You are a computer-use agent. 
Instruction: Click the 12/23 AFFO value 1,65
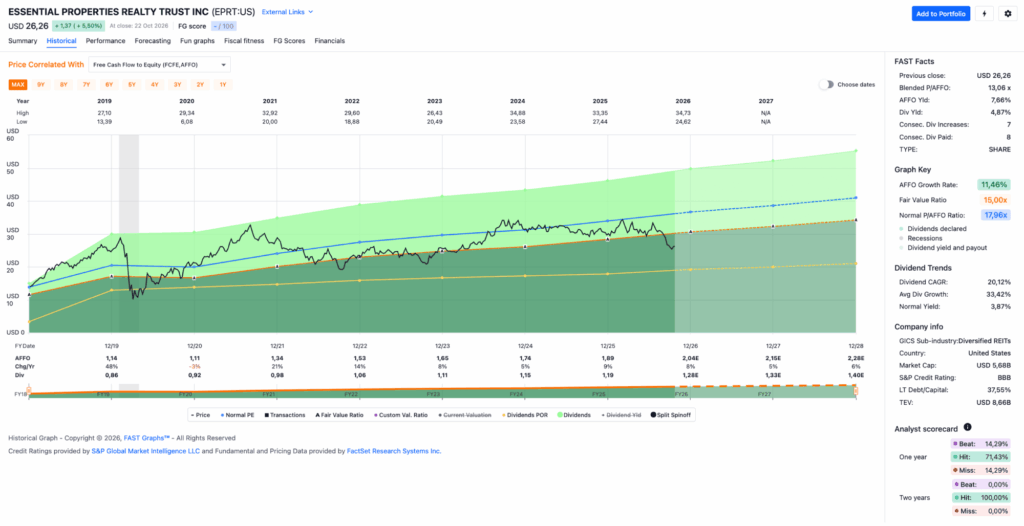click(442, 358)
